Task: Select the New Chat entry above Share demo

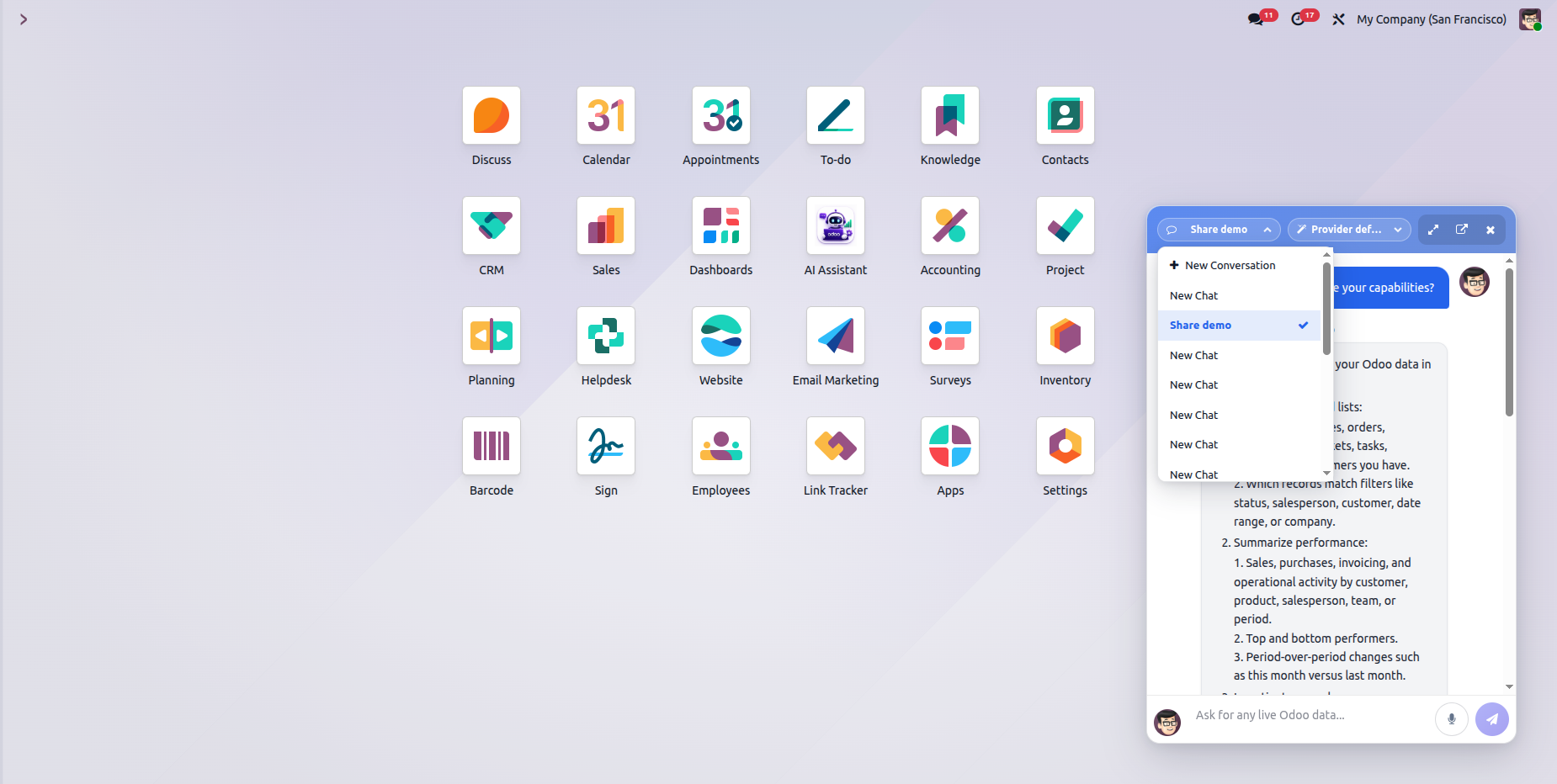Action: (x=1240, y=296)
